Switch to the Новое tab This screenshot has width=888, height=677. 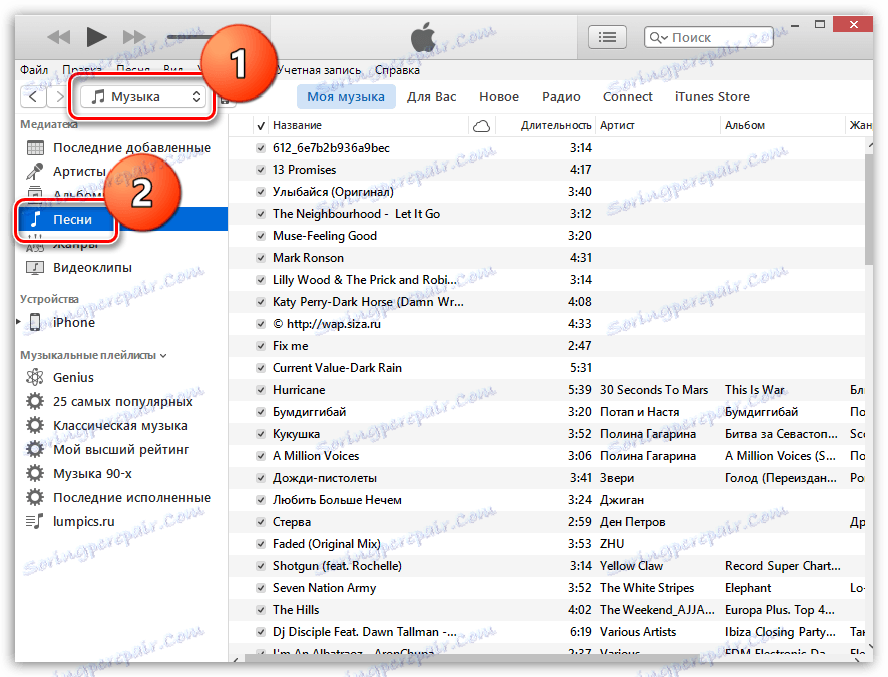[x=499, y=97]
